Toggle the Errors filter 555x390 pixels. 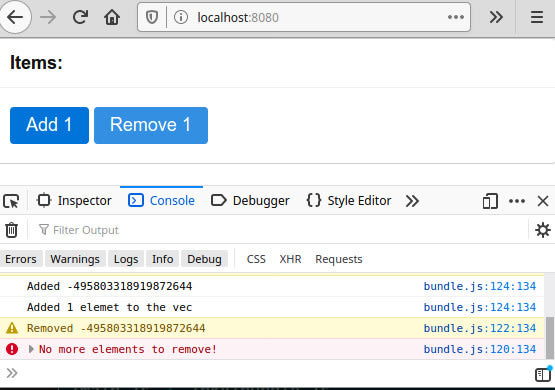tap(21, 259)
